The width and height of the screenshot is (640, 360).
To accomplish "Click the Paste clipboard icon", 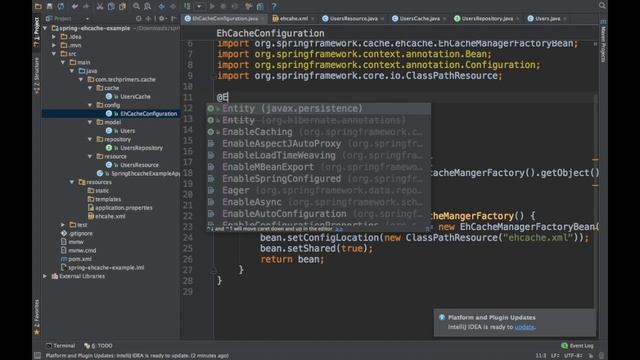I will (122, 6).
